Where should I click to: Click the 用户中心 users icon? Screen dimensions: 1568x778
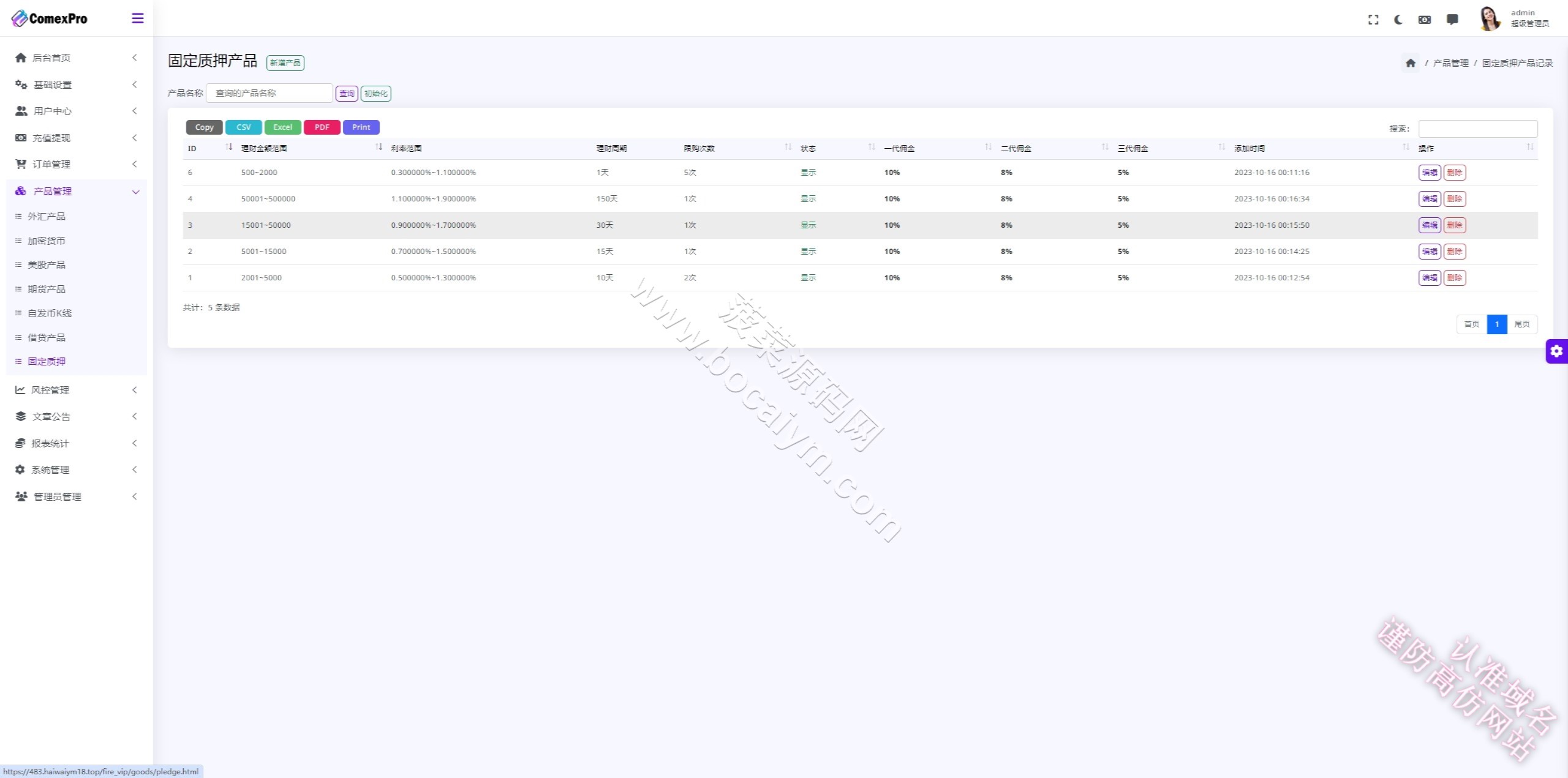coord(21,111)
